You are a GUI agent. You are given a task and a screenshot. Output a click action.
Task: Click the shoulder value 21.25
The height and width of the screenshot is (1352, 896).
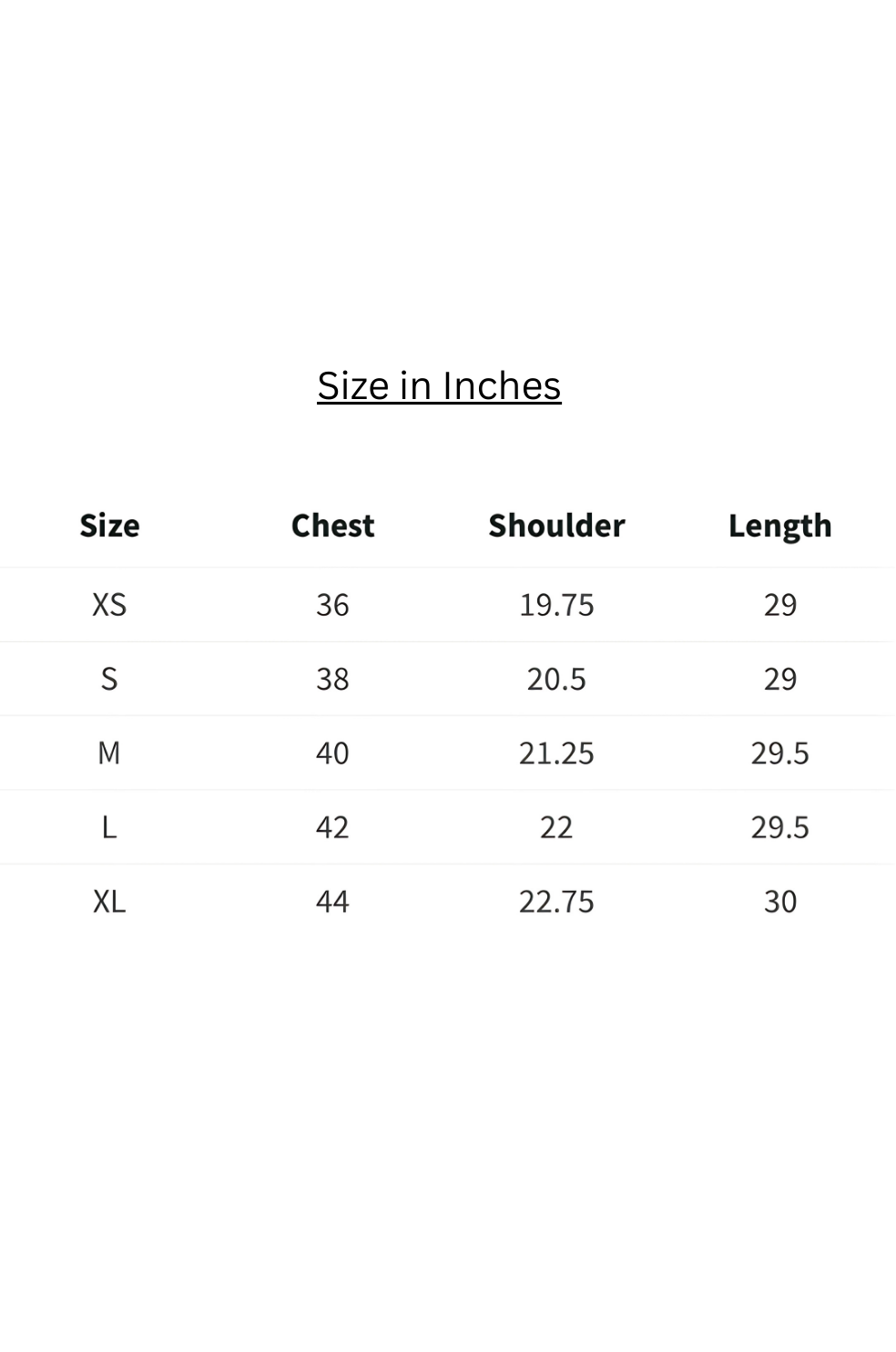tap(556, 753)
